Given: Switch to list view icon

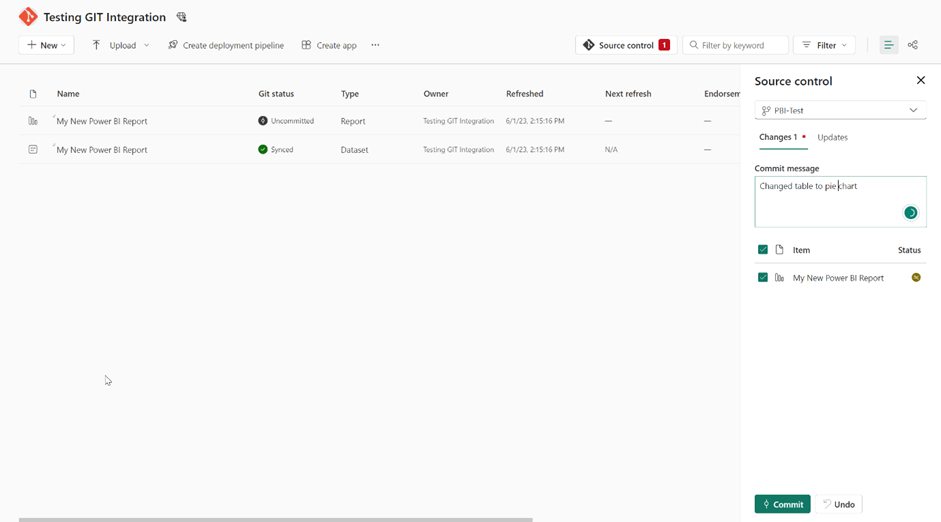Looking at the screenshot, I should click(889, 45).
